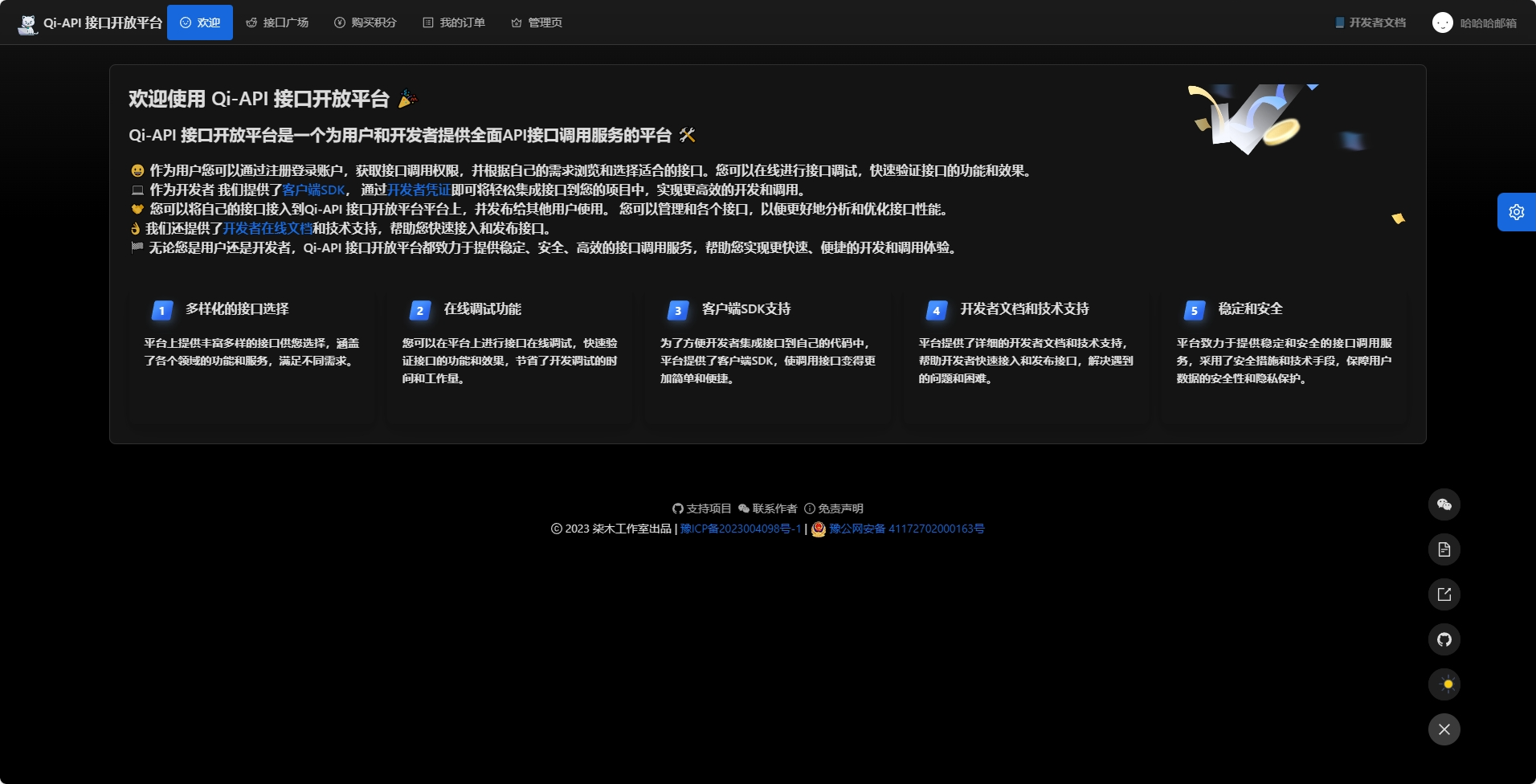Image resolution: width=1536 pixels, height=784 pixels.
Task: Click the number 1 badge icon
Action: coord(162,310)
